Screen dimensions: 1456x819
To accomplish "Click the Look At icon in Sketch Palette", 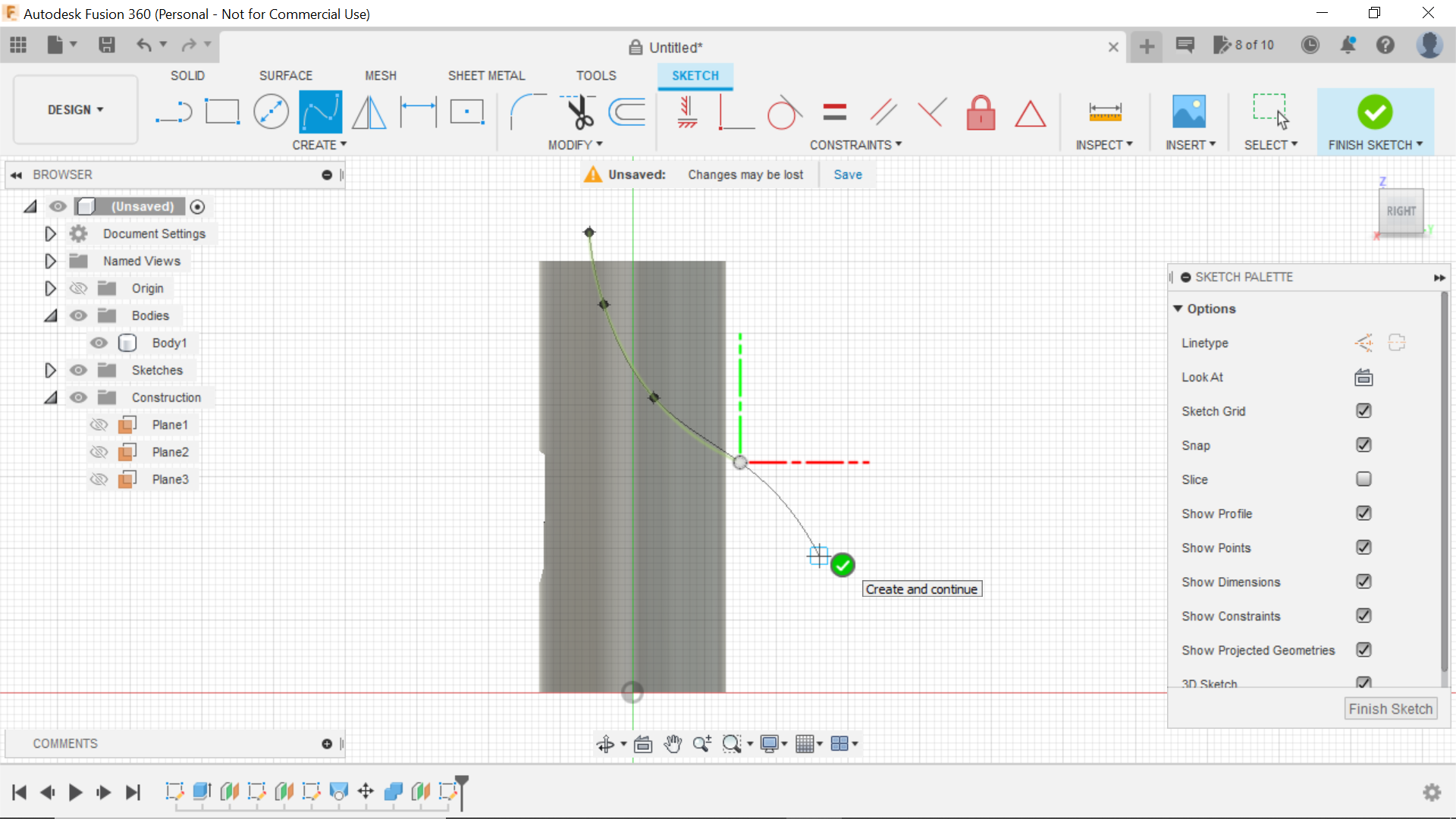I will tap(1363, 377).
